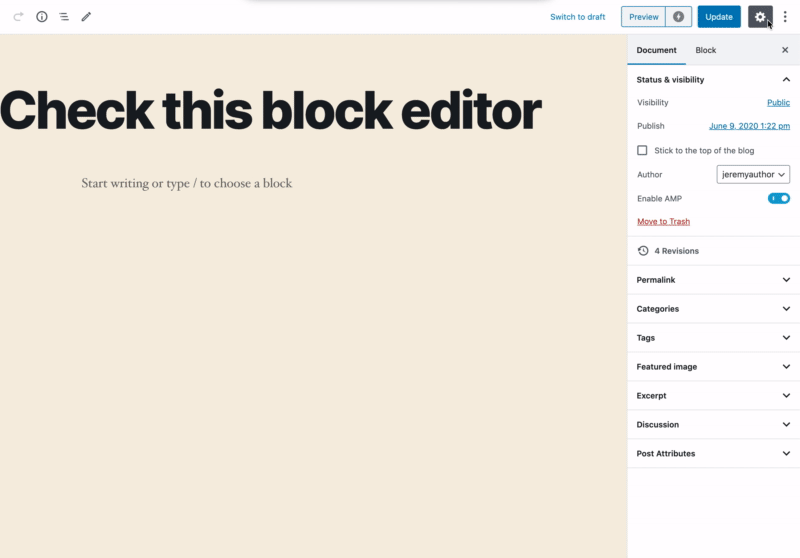Open the revisions history icon

pyautogui.click(x=643, y=251)
